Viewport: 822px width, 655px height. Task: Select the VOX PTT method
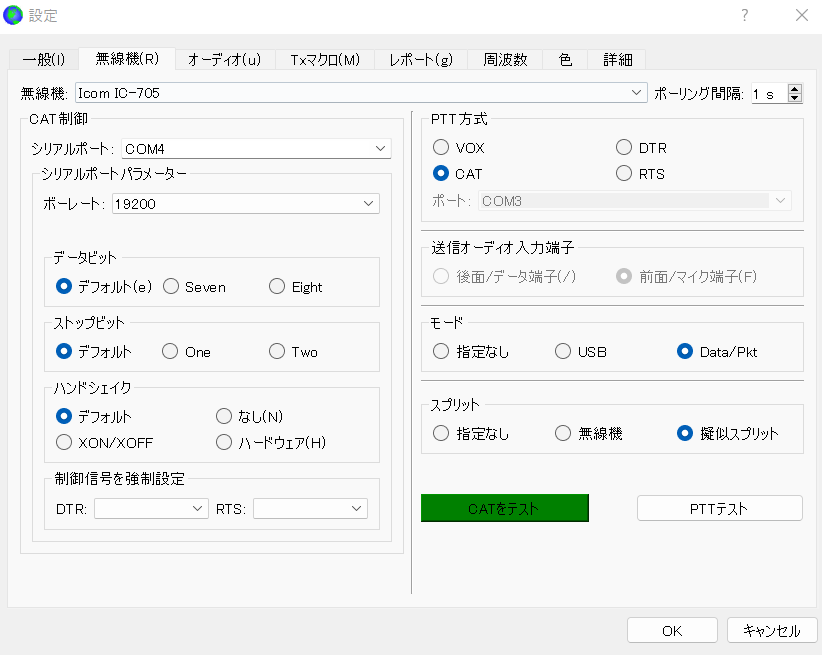[441, 148]
